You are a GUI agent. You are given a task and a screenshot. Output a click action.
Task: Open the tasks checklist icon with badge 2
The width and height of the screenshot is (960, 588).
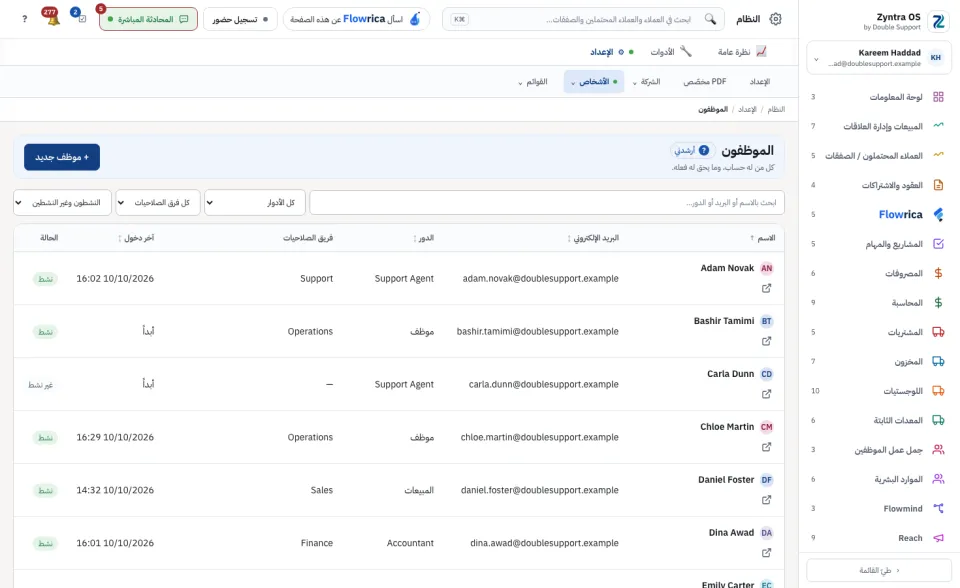(x=82, y=19)
